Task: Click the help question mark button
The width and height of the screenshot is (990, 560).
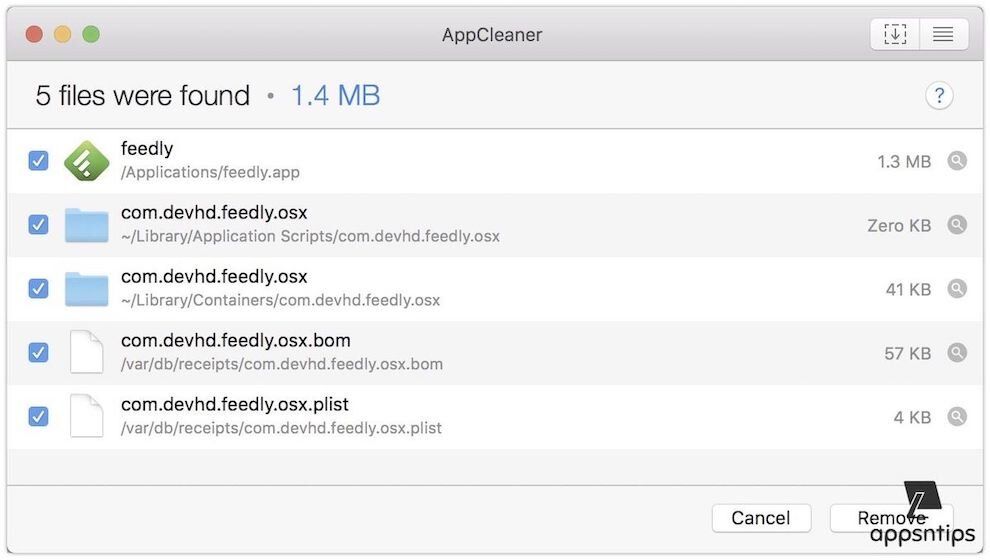Action: tap(938, 96)
